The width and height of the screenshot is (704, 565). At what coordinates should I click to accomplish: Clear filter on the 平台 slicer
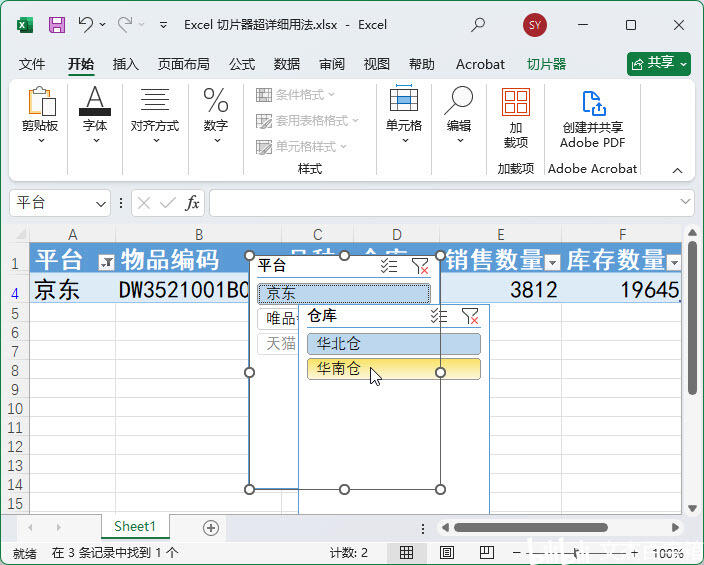(x=420, y=266)
